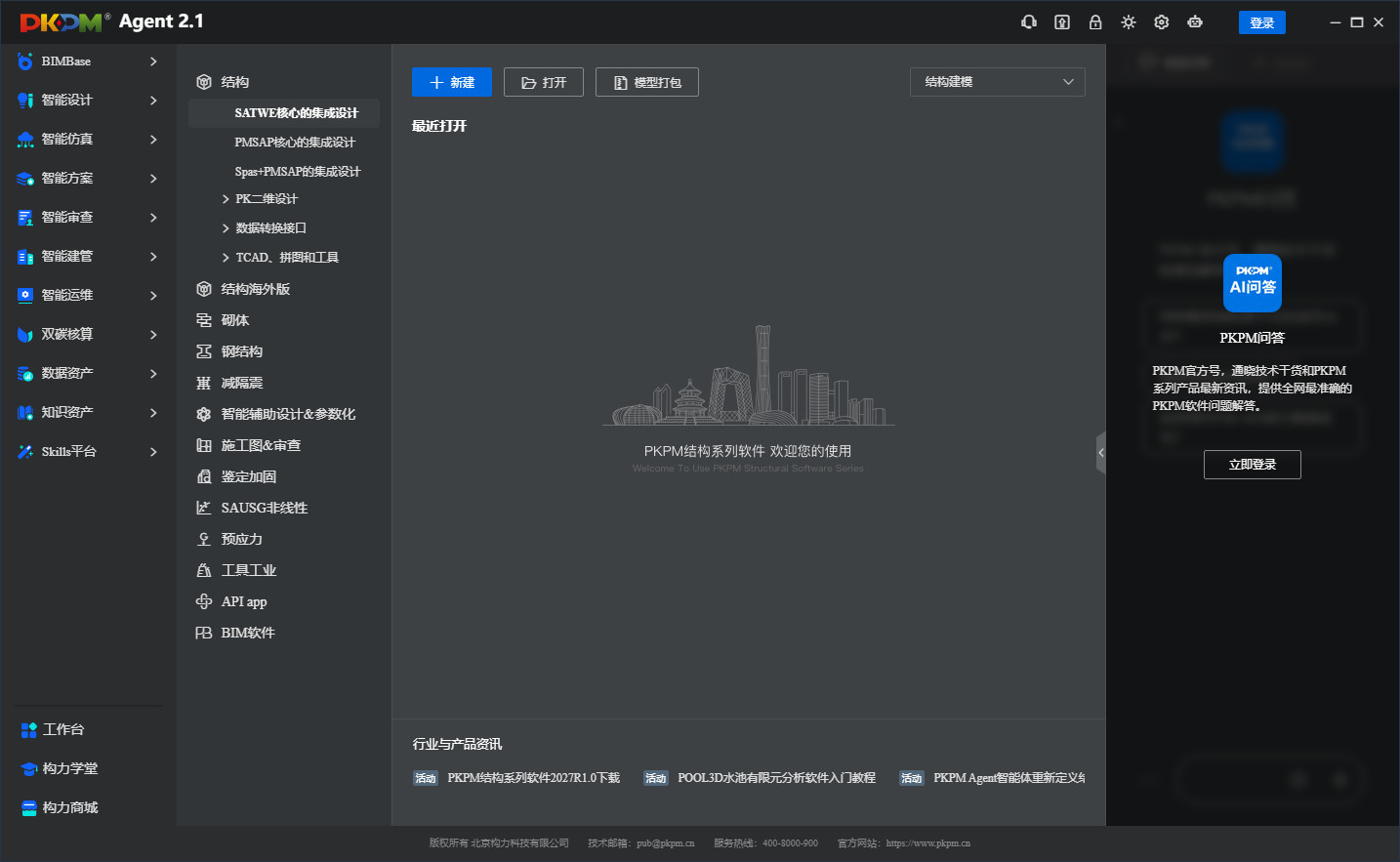Click the blue 登录 login button

coord(1262,22)
